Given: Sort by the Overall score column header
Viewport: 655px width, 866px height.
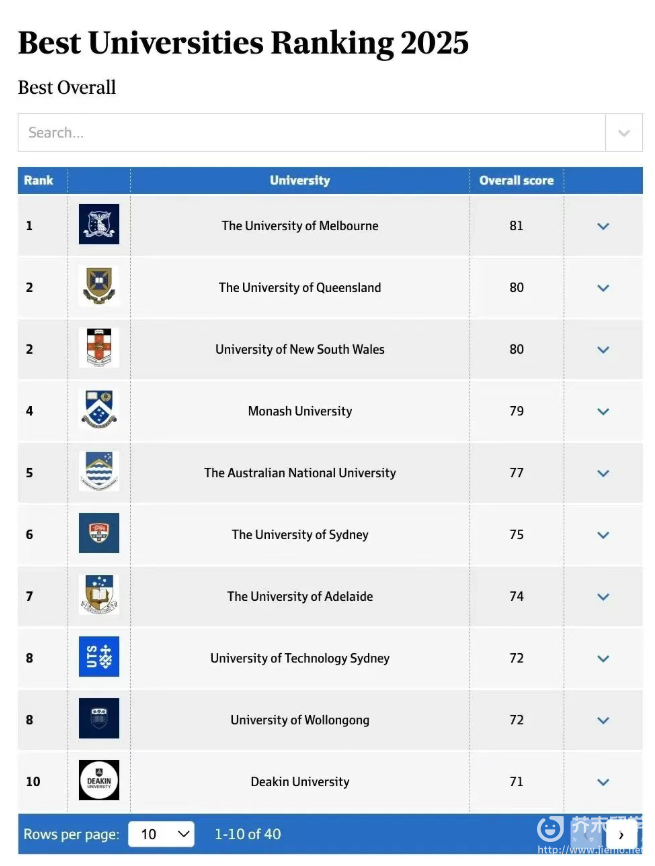Looking at the screenshot, I should [516, 181].
